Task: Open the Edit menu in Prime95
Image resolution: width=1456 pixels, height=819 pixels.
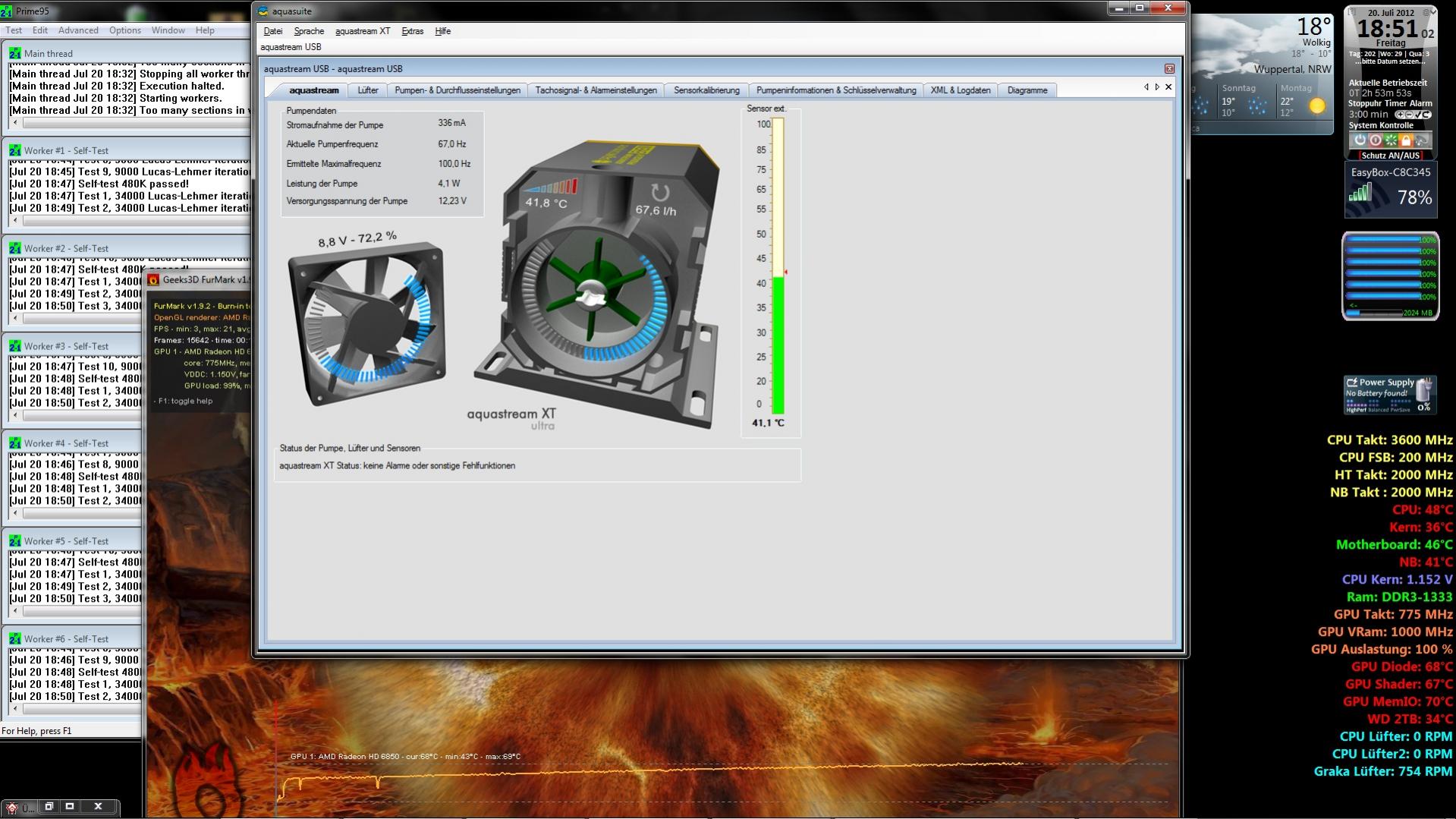Action: coord(40,30)
